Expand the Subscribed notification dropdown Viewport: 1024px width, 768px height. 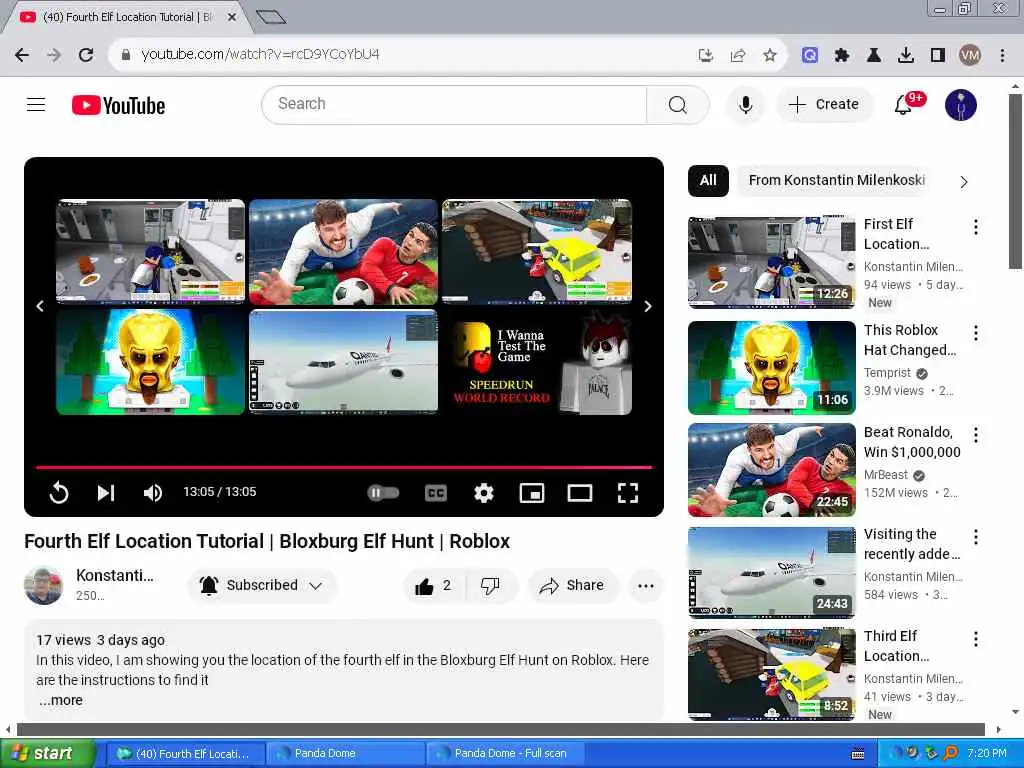click(x=263, y=585)
